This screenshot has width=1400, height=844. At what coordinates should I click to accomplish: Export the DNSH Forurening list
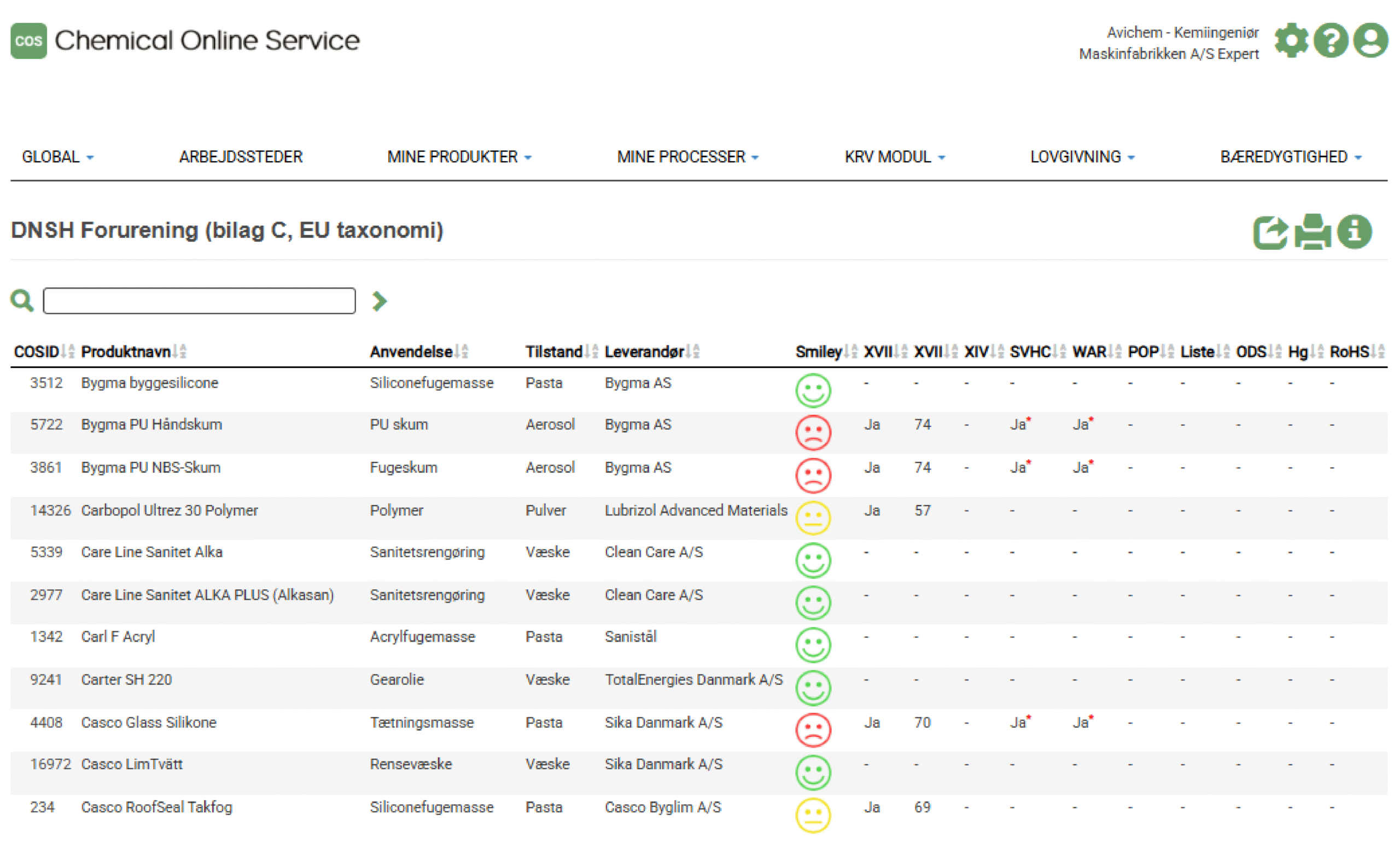point(1272,232)
